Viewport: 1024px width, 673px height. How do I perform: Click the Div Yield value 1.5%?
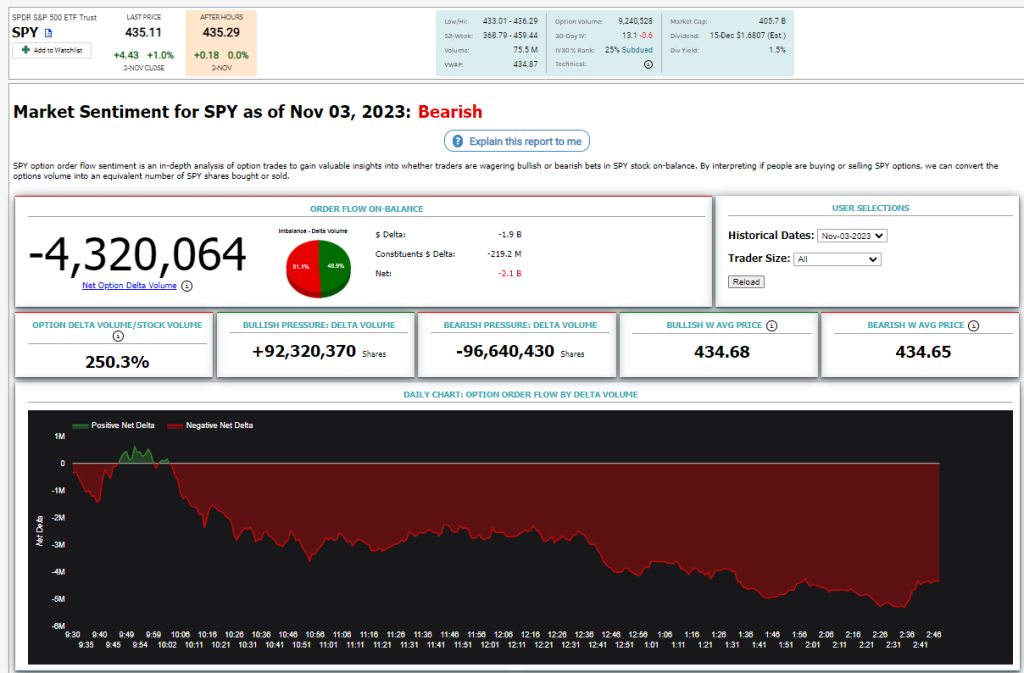(x=777, y=50)
